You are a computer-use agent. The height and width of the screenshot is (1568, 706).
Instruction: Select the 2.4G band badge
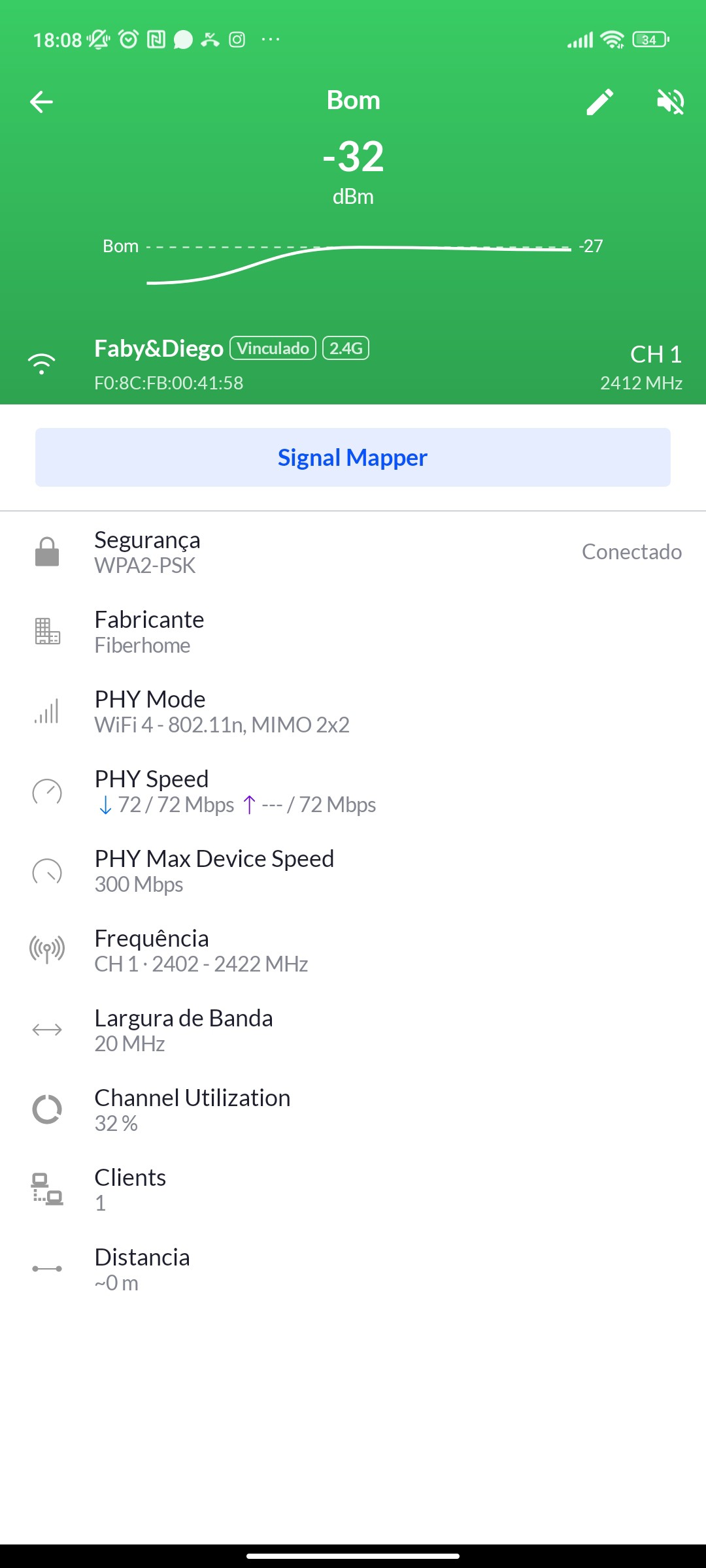346,348
